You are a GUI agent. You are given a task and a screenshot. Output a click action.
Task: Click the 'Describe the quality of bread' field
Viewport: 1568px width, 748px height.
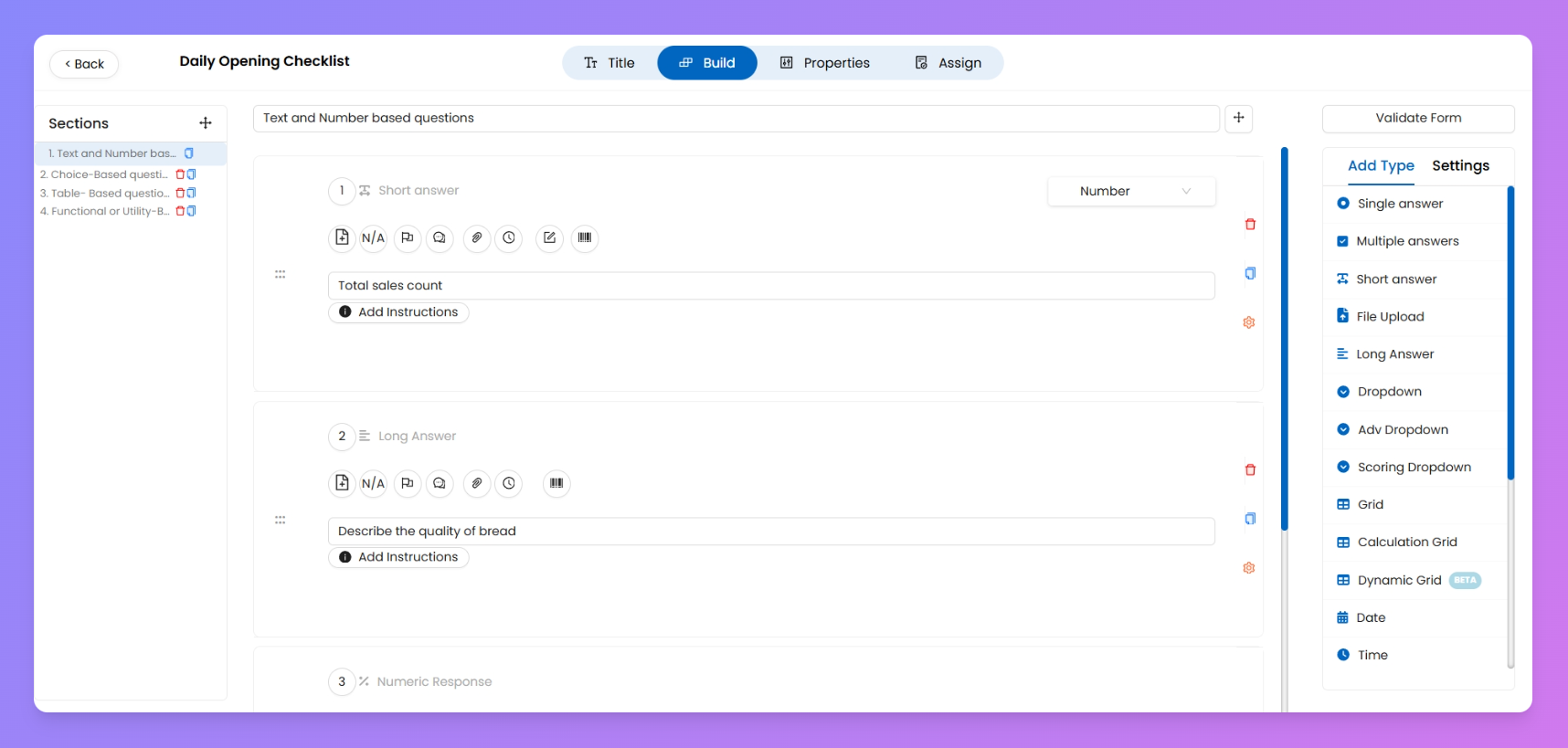tap(771, 532)
